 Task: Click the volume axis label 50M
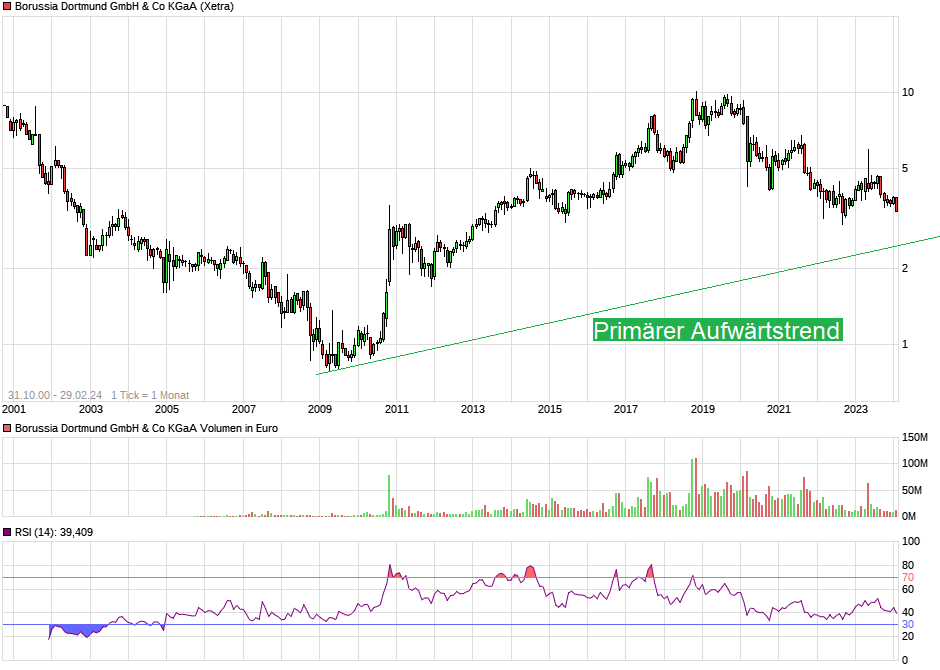click(912, 490)
